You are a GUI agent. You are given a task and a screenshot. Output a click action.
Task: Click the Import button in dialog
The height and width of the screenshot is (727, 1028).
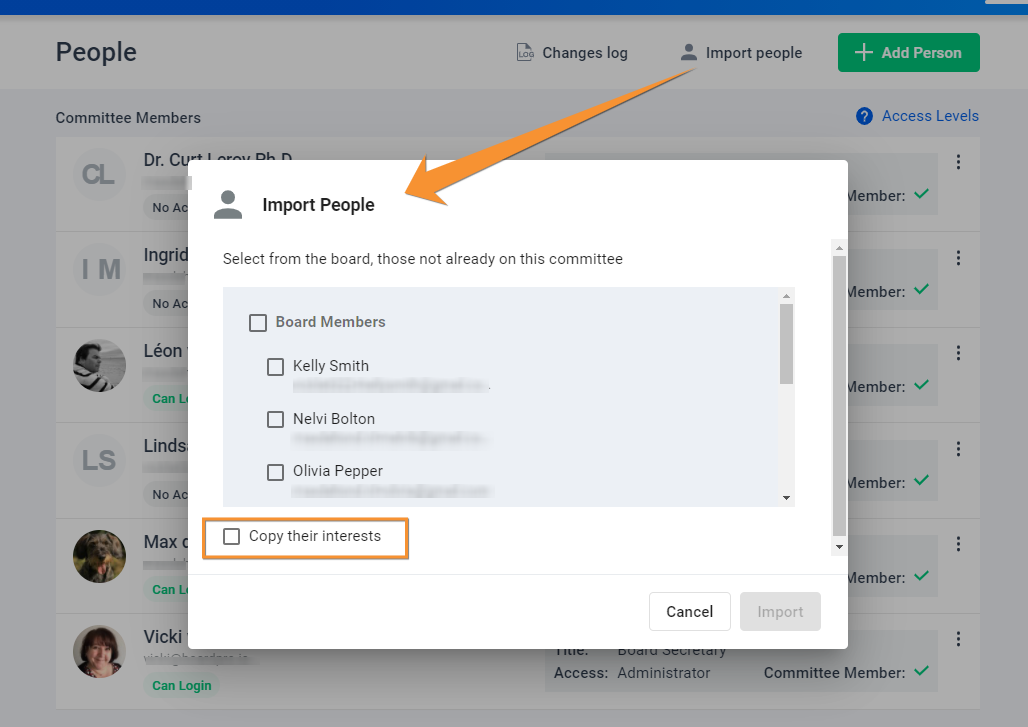coord(780,612)
